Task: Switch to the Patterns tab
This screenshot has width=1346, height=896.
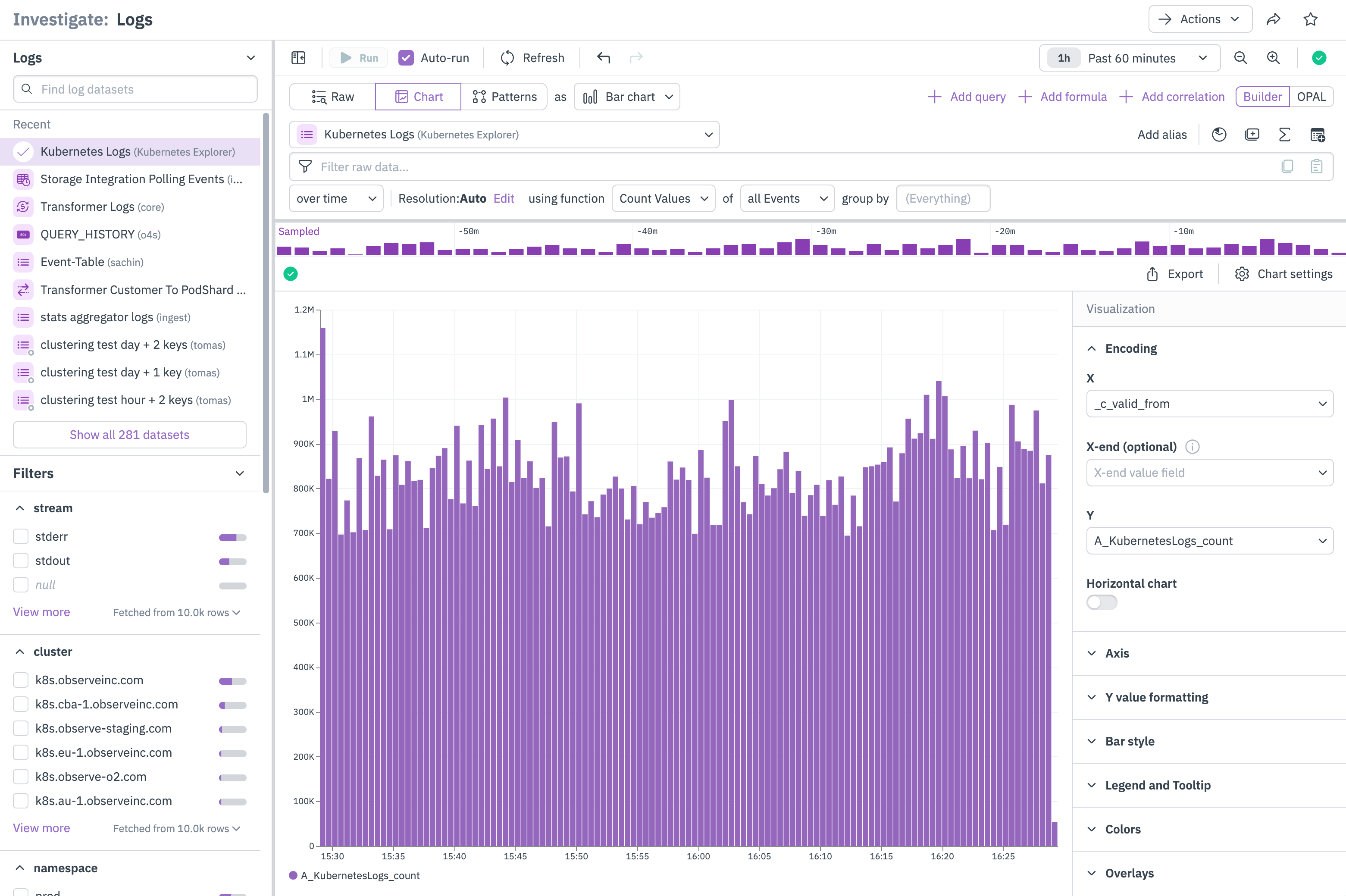Action: pyautogui.click(x=504, y=97)
